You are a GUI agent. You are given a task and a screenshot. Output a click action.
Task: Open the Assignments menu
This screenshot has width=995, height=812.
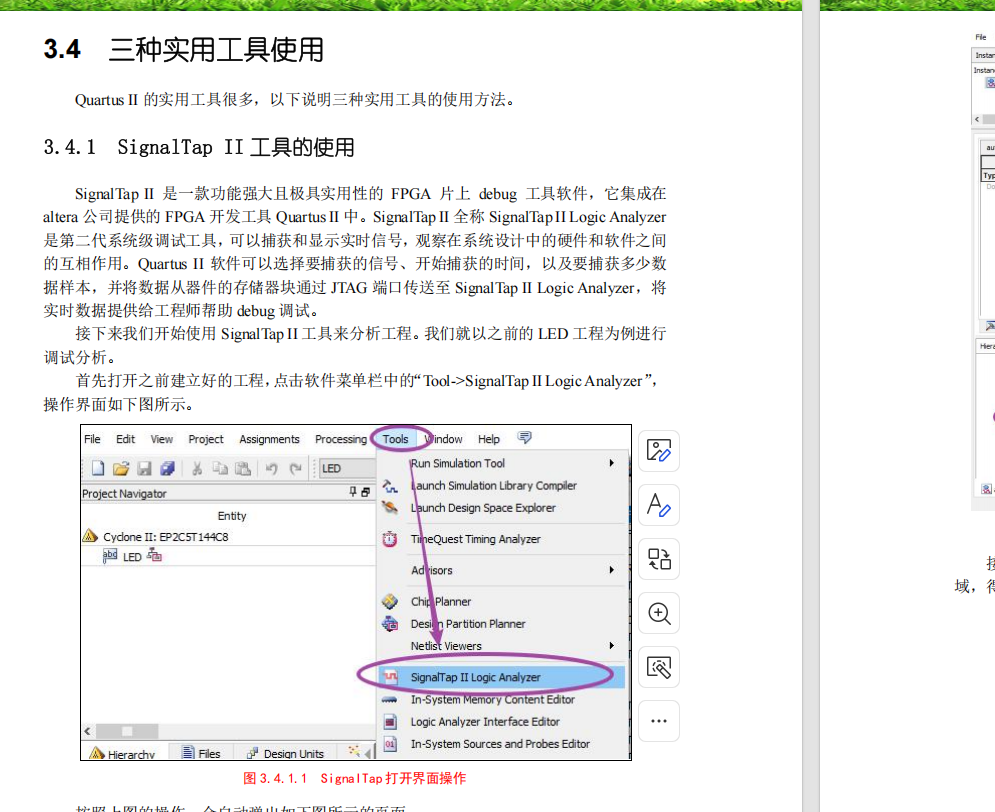click(269, 439)
